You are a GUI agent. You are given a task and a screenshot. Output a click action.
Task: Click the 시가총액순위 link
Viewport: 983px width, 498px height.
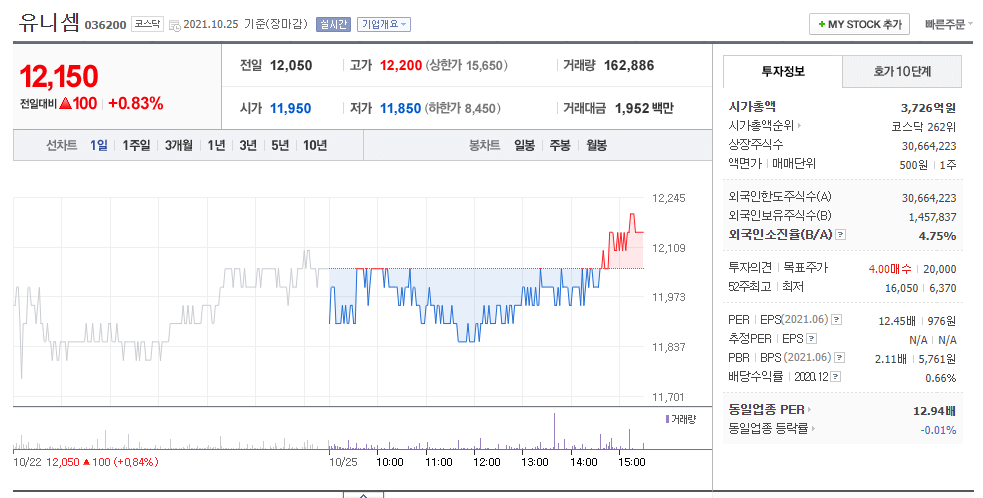tap(761, 125)
